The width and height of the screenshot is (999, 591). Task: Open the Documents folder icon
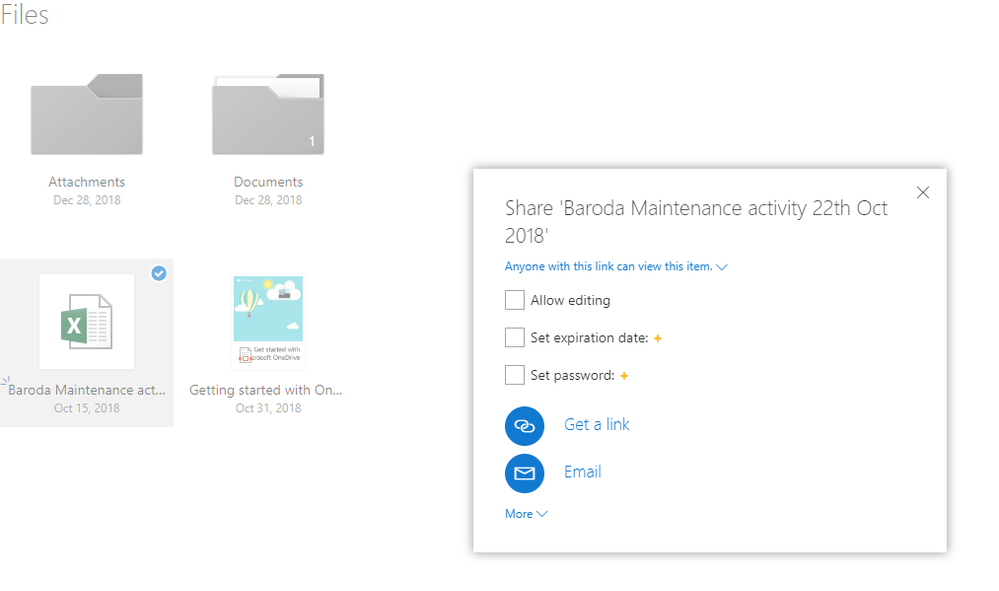(267, 115)
